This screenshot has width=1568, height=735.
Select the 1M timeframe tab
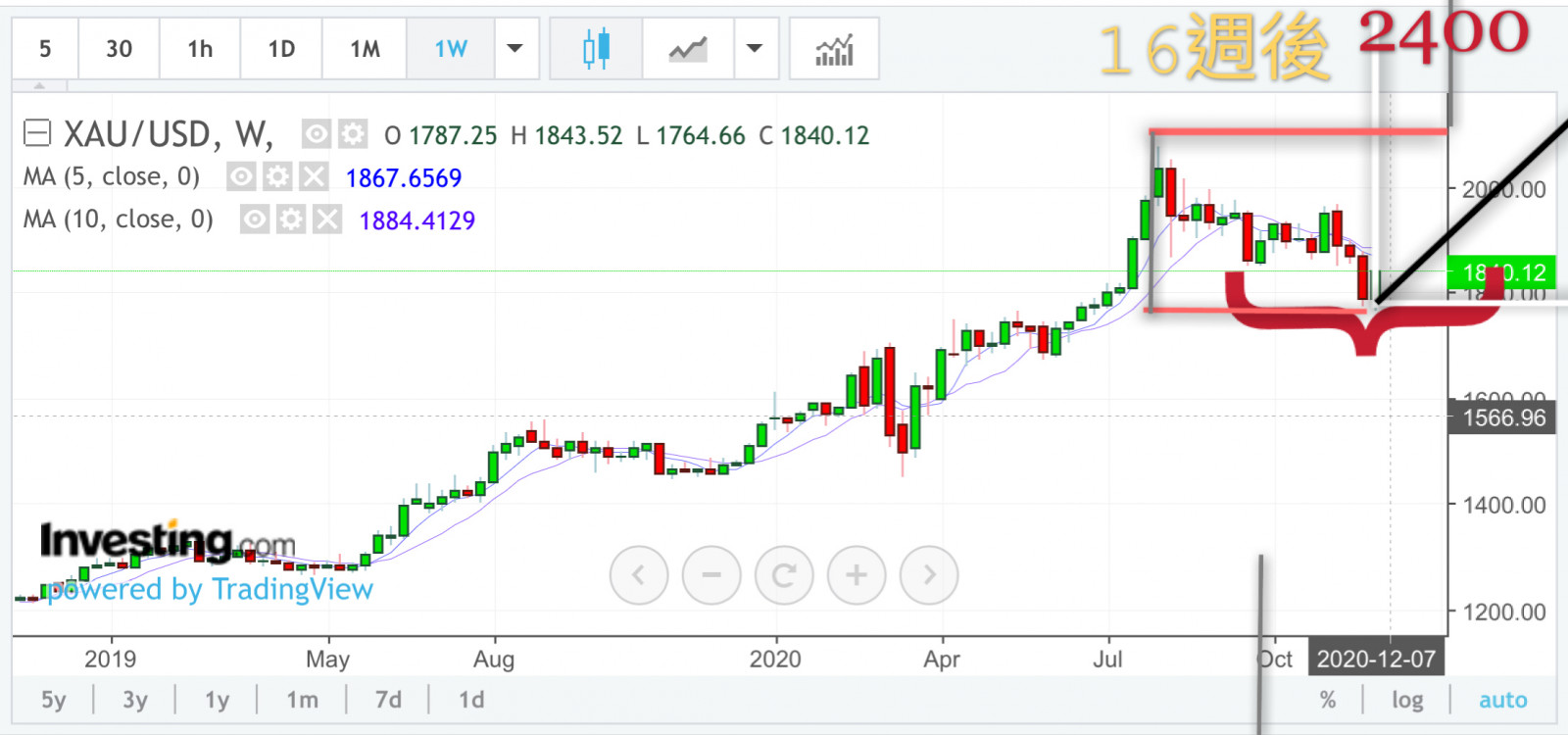click(x=365, y=49)
